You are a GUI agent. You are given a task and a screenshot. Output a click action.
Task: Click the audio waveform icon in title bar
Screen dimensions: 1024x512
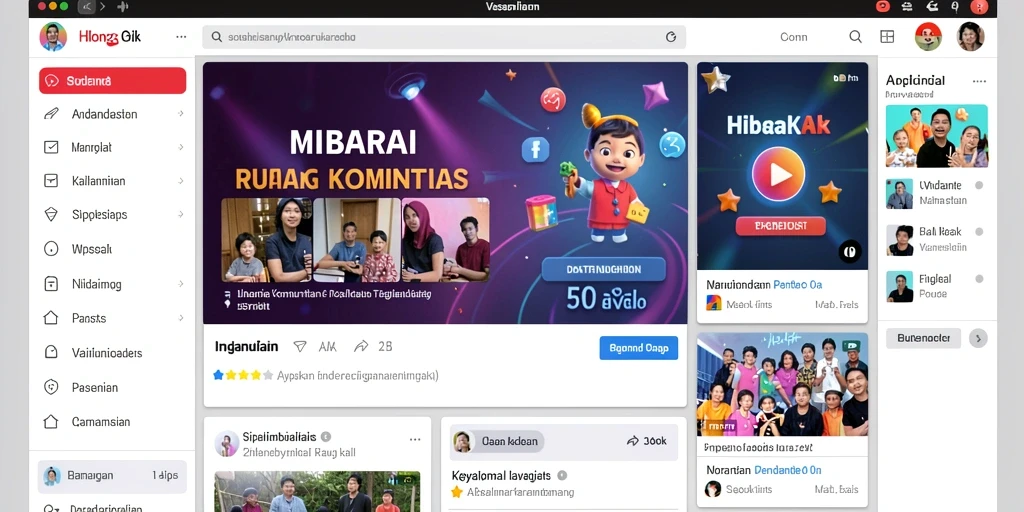[x=122, y=7]
